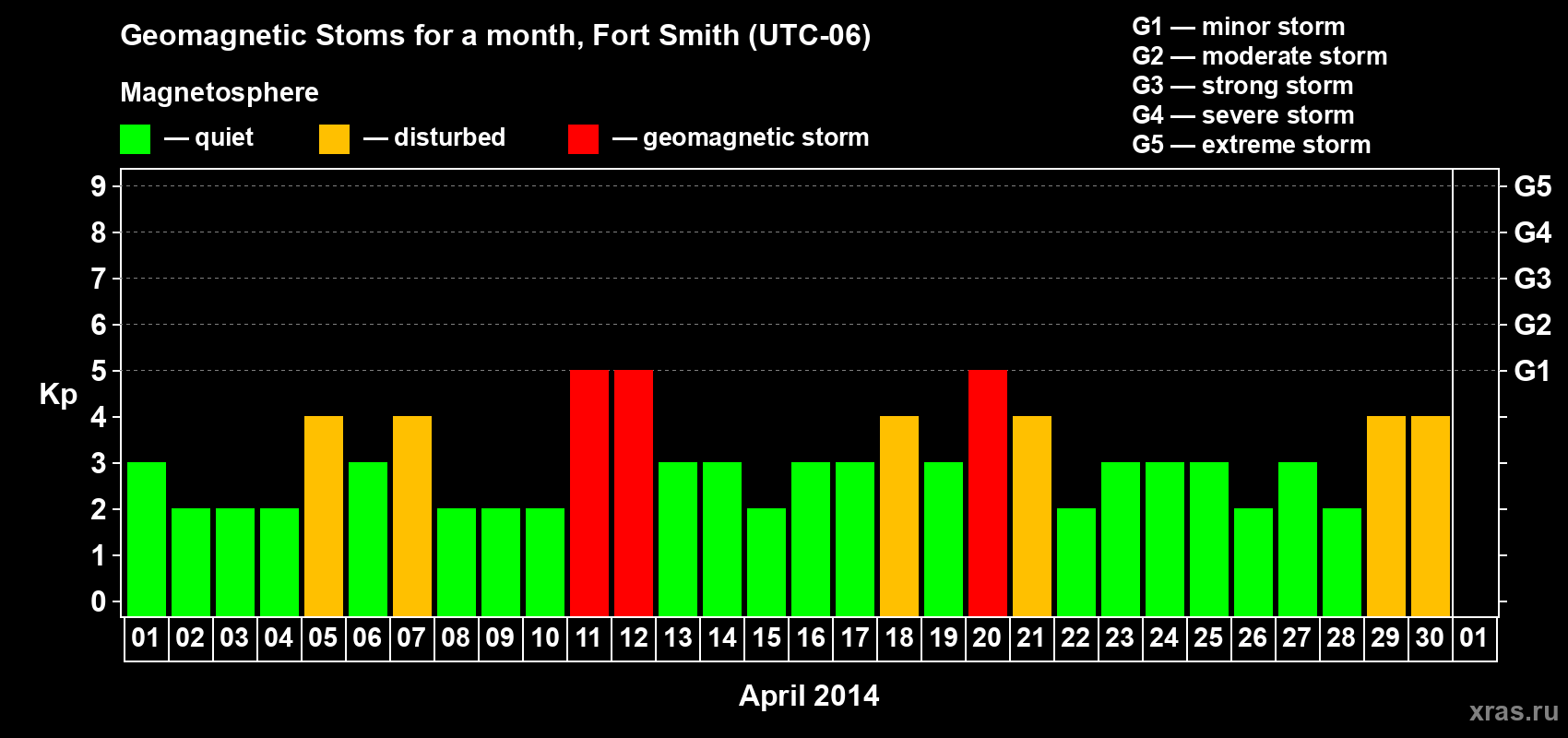
Task: Click the Kp value 0 on left axis
Action: pos(99,601)
